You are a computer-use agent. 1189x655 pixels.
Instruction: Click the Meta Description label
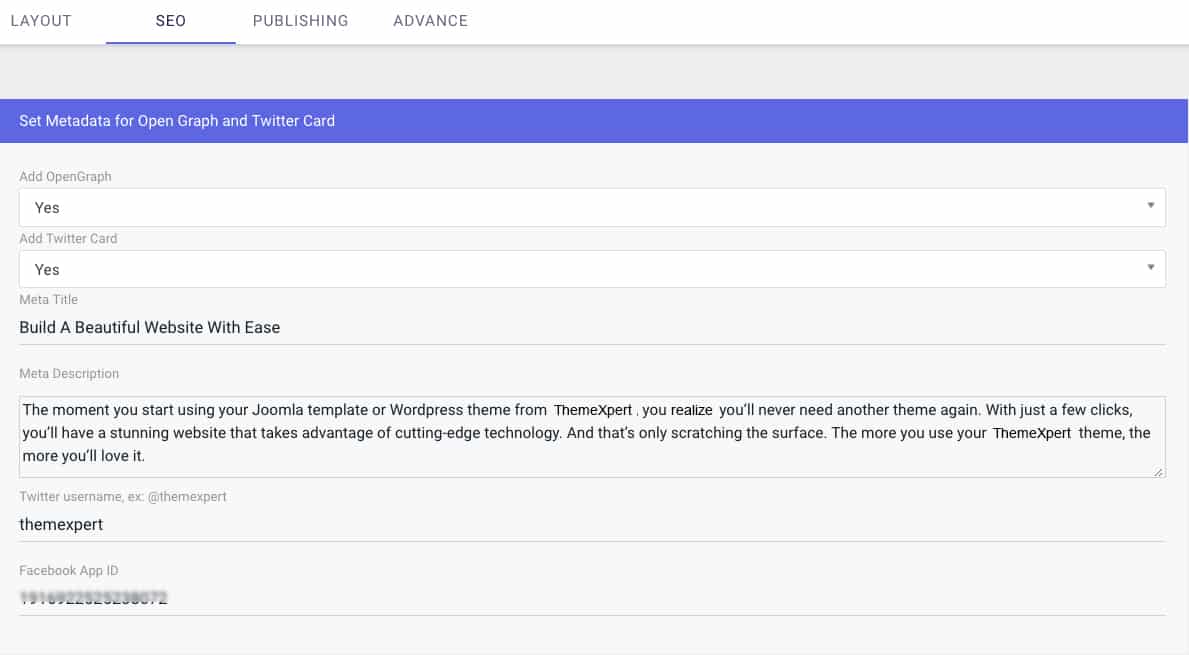pyautogui.click(x=69, y=373)
